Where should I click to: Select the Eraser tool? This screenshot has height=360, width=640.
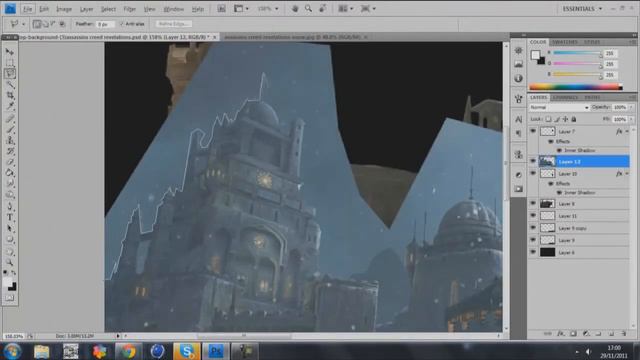point(10,162)
